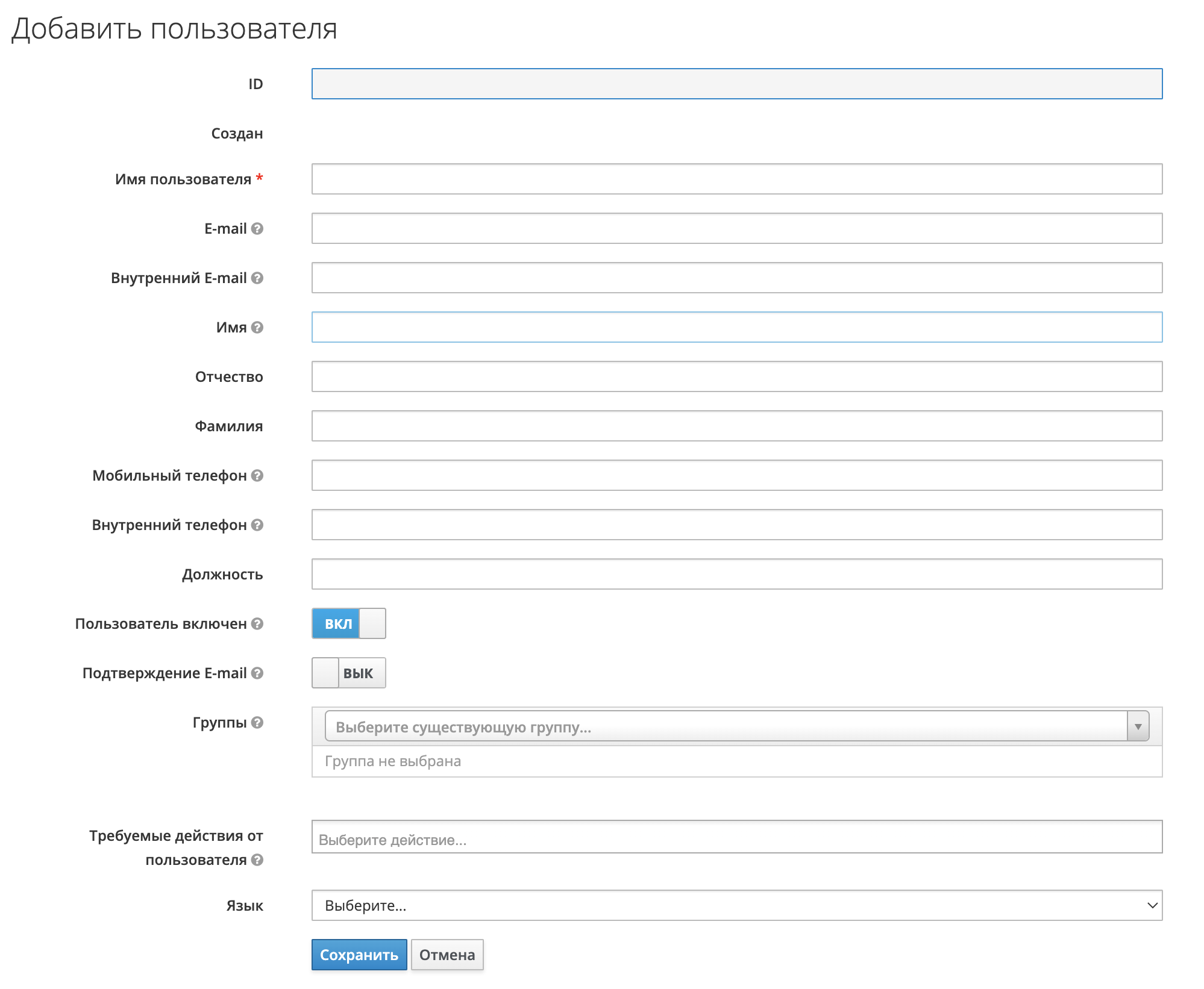
Task: Click help icon beside Подтверждение E-mail
Action: click(x=257, y=673)
